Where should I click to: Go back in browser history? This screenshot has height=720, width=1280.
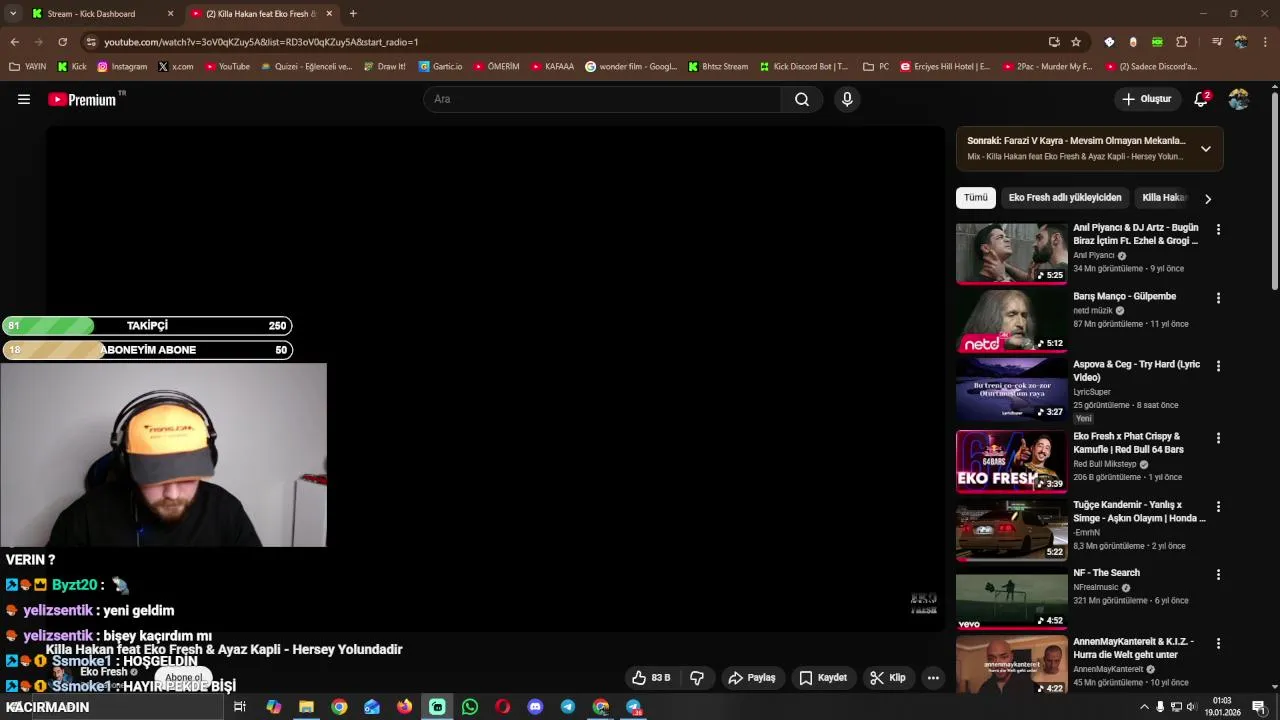click(x=14, y=42)
